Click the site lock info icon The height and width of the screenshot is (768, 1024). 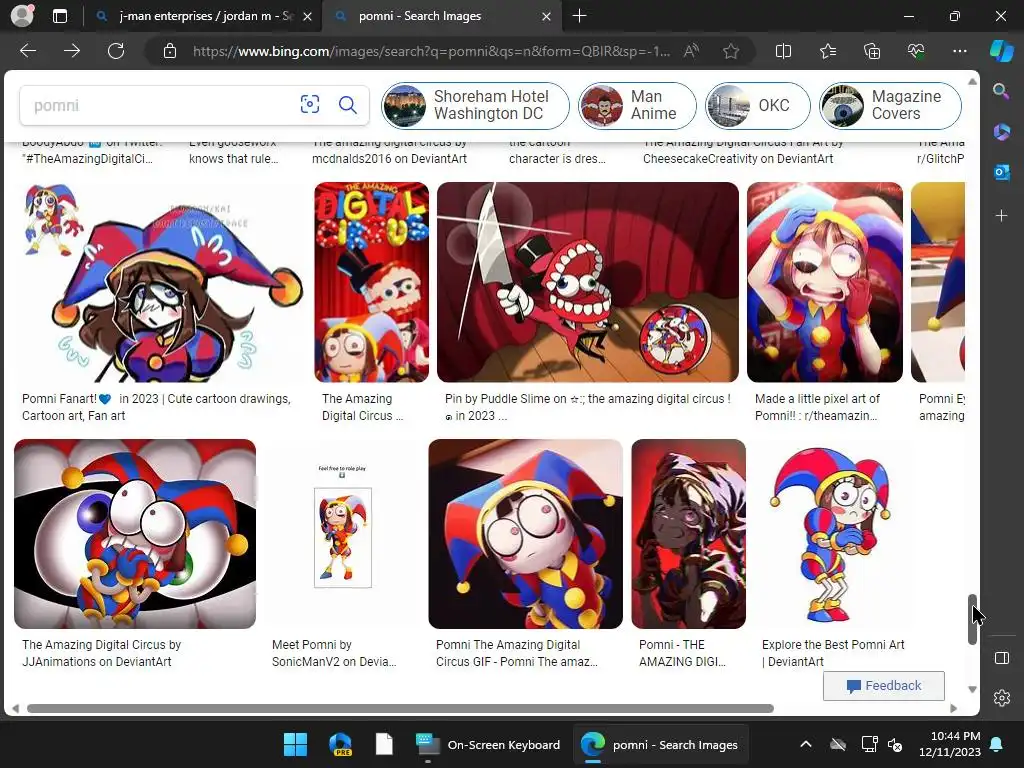[x=170, y=51]
